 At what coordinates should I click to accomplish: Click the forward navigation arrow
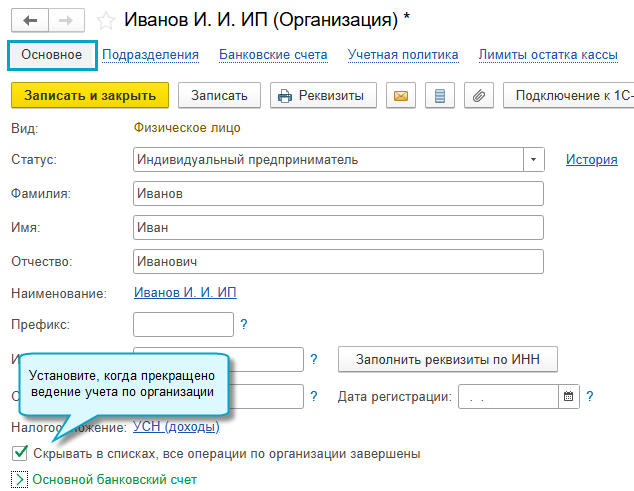point(66,20)
